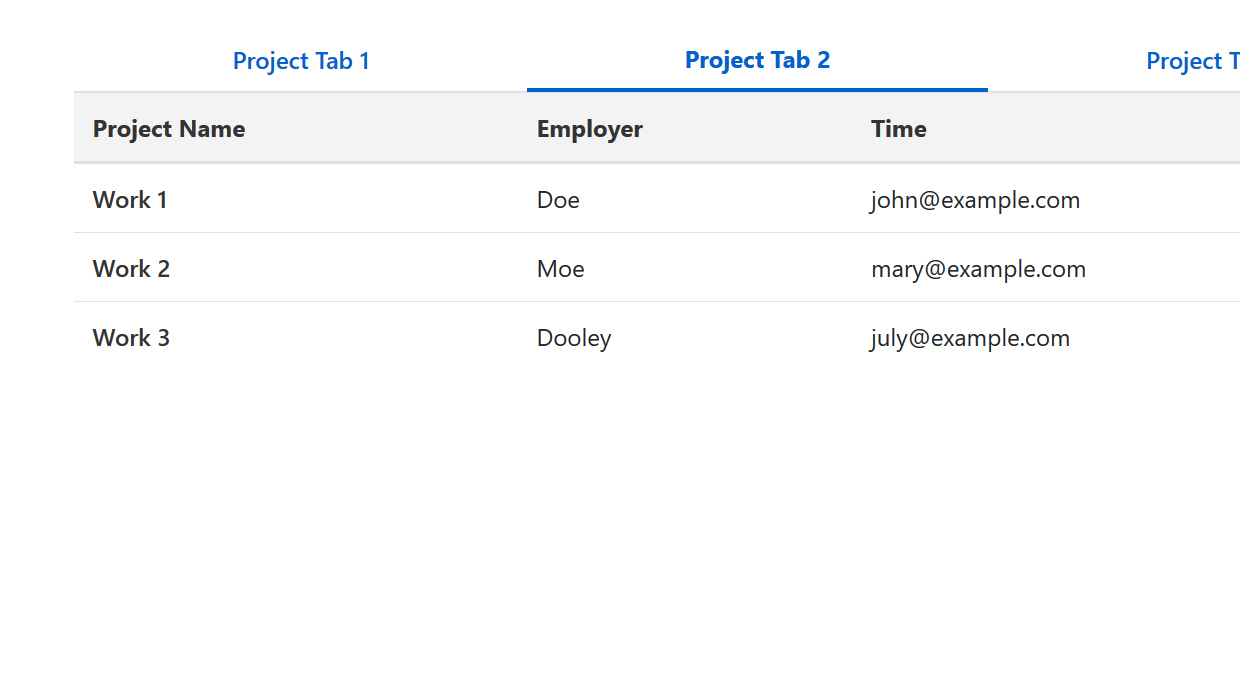Screen dimensions: 1240x682
Task: Select the Work 1 project name cell
Action: tap(130, 200)
